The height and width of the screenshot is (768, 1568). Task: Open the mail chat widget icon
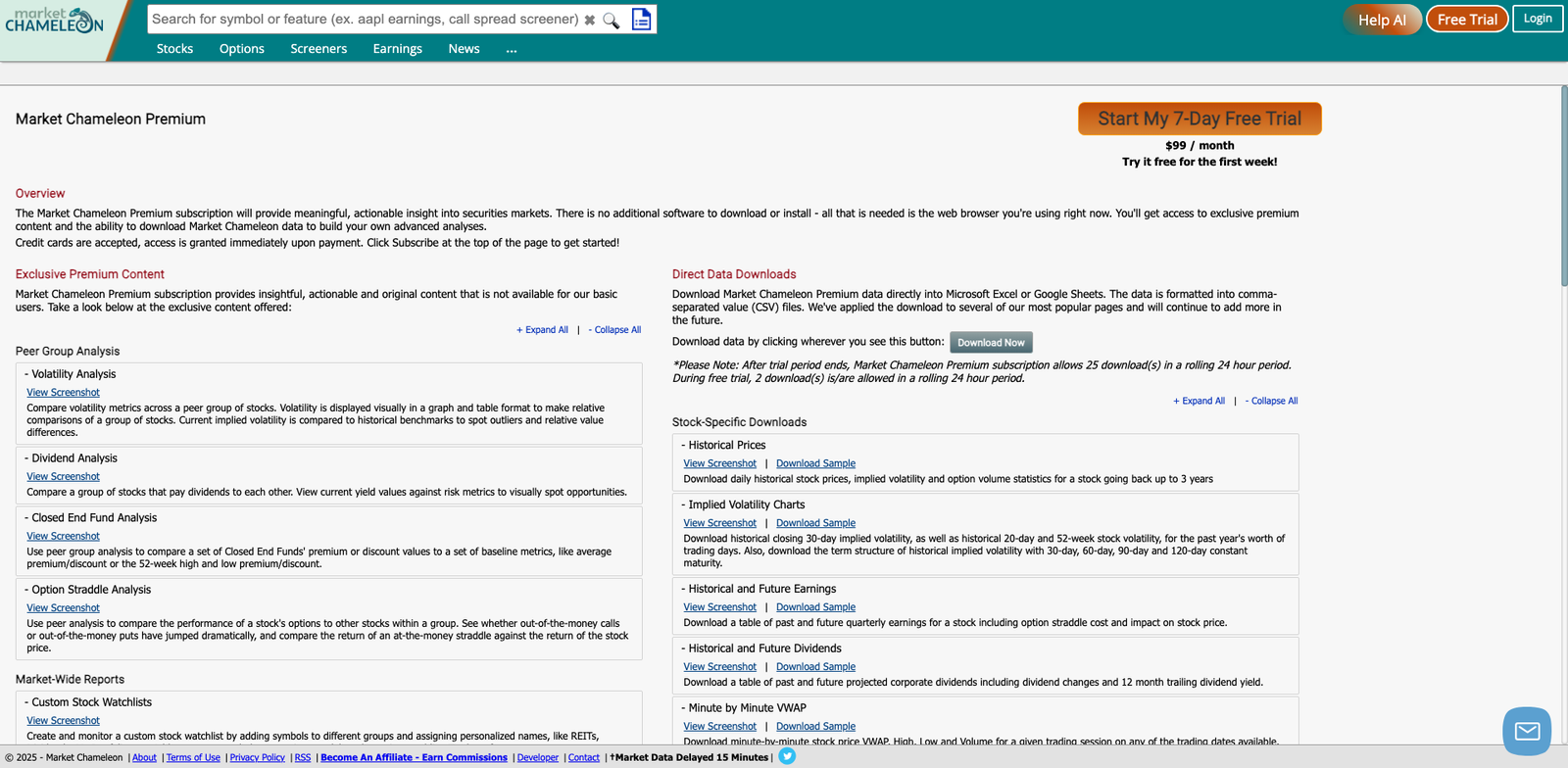(x=1526, y=731)
